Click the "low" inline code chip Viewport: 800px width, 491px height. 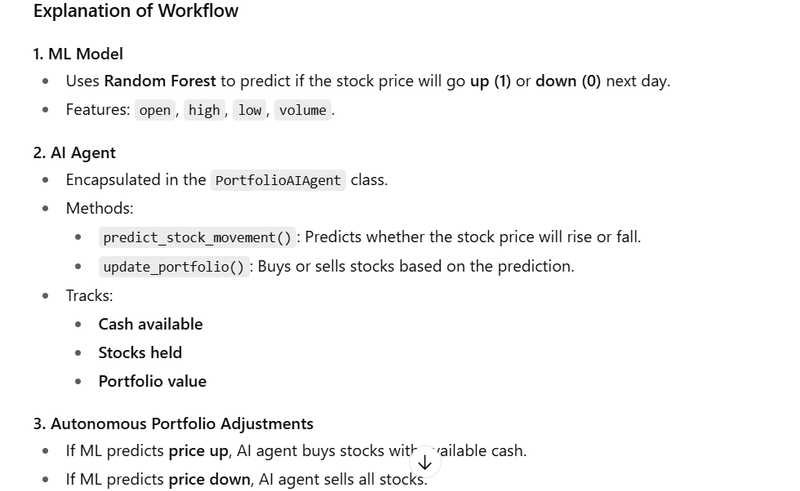250,110
